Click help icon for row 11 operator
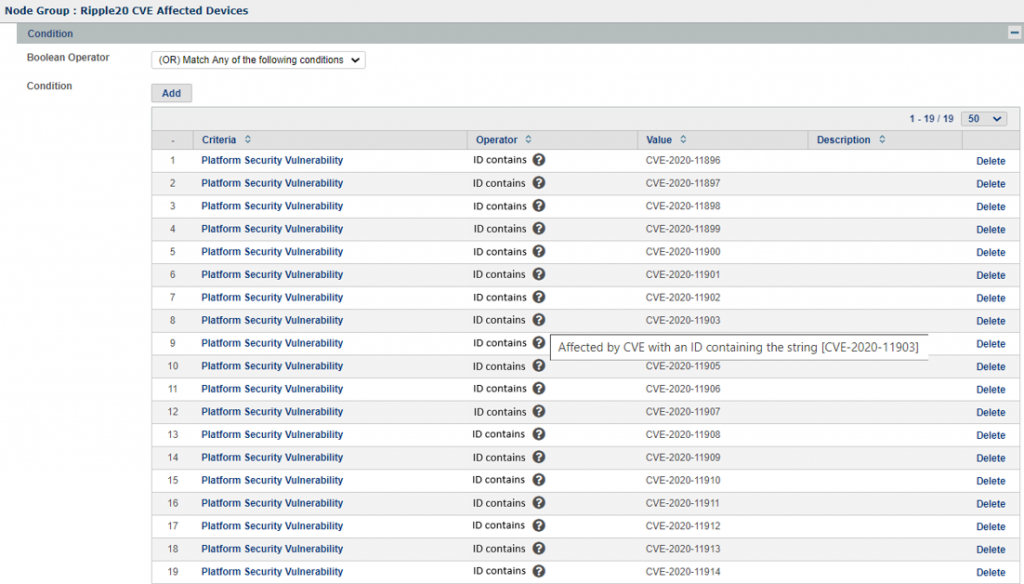 point(539,389)
